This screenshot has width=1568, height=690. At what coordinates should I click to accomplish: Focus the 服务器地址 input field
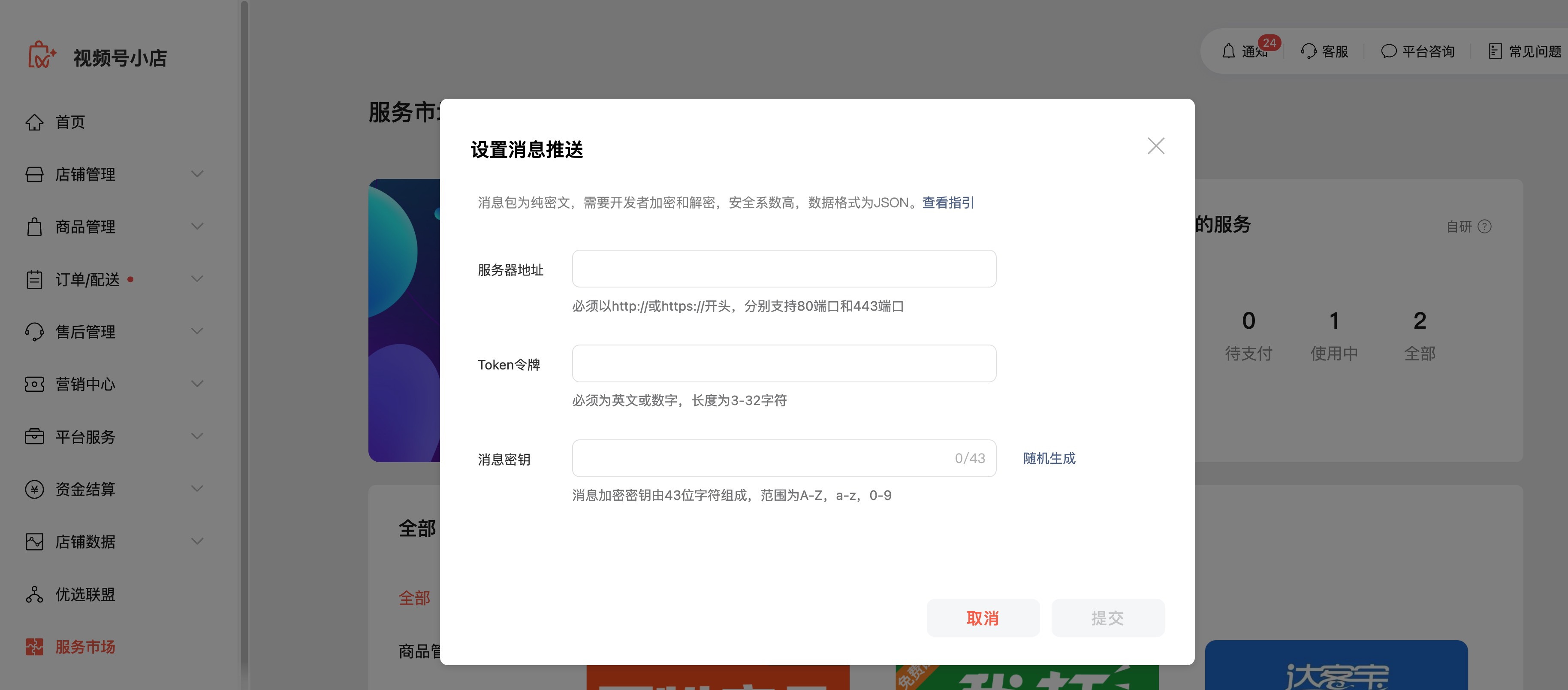coord(784,269)
